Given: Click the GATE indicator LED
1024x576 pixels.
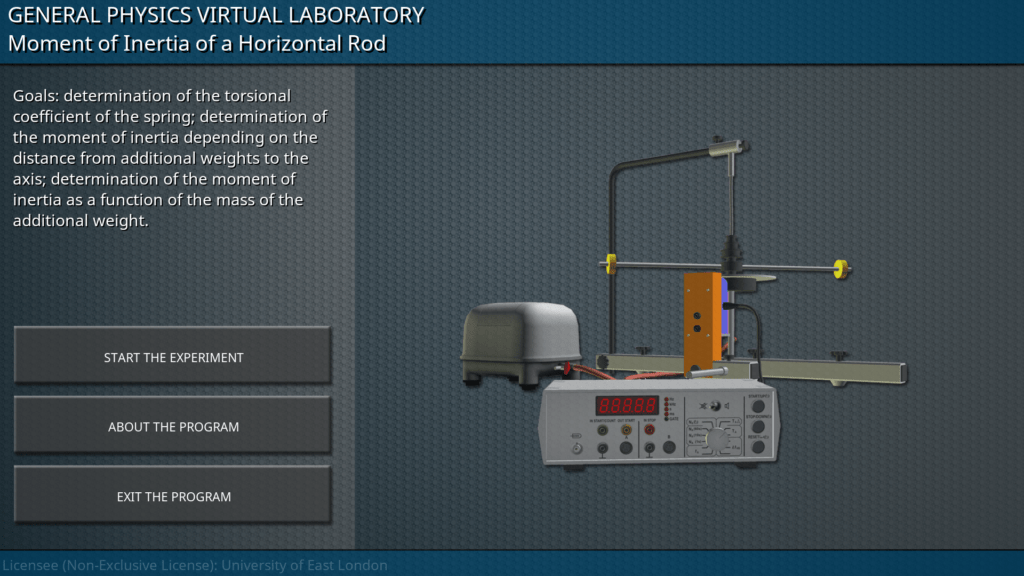Looking at the screenshot, I should pos(667,418).
